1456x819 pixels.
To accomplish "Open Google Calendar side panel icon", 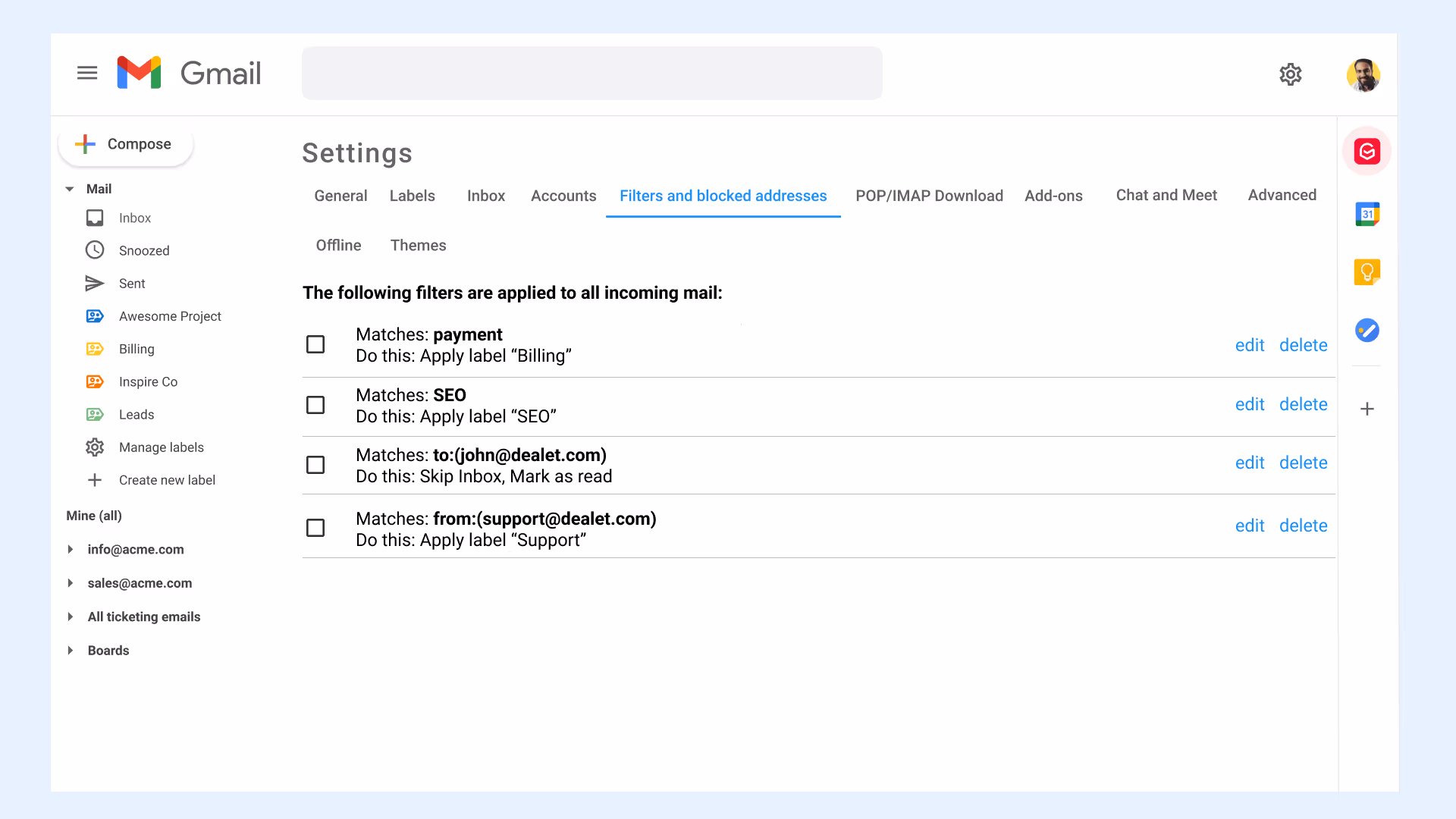I will point(1367,214).
